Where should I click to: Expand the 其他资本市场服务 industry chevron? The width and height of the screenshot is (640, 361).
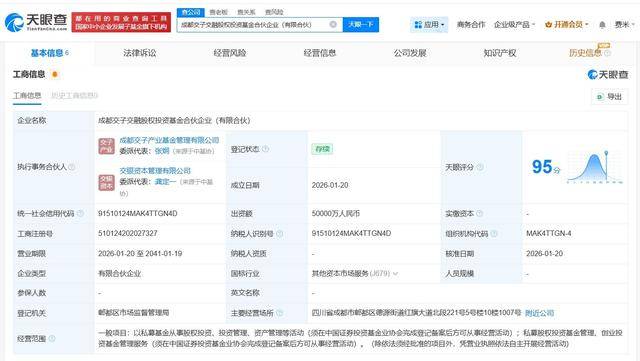[395, 274]
